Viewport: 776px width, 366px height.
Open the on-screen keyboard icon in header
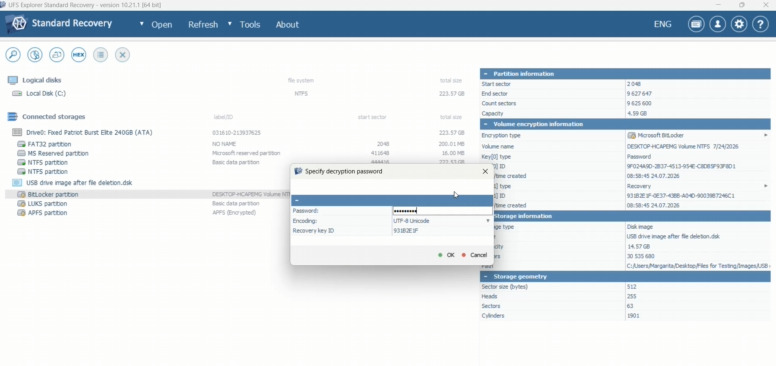tap(696, 24)
